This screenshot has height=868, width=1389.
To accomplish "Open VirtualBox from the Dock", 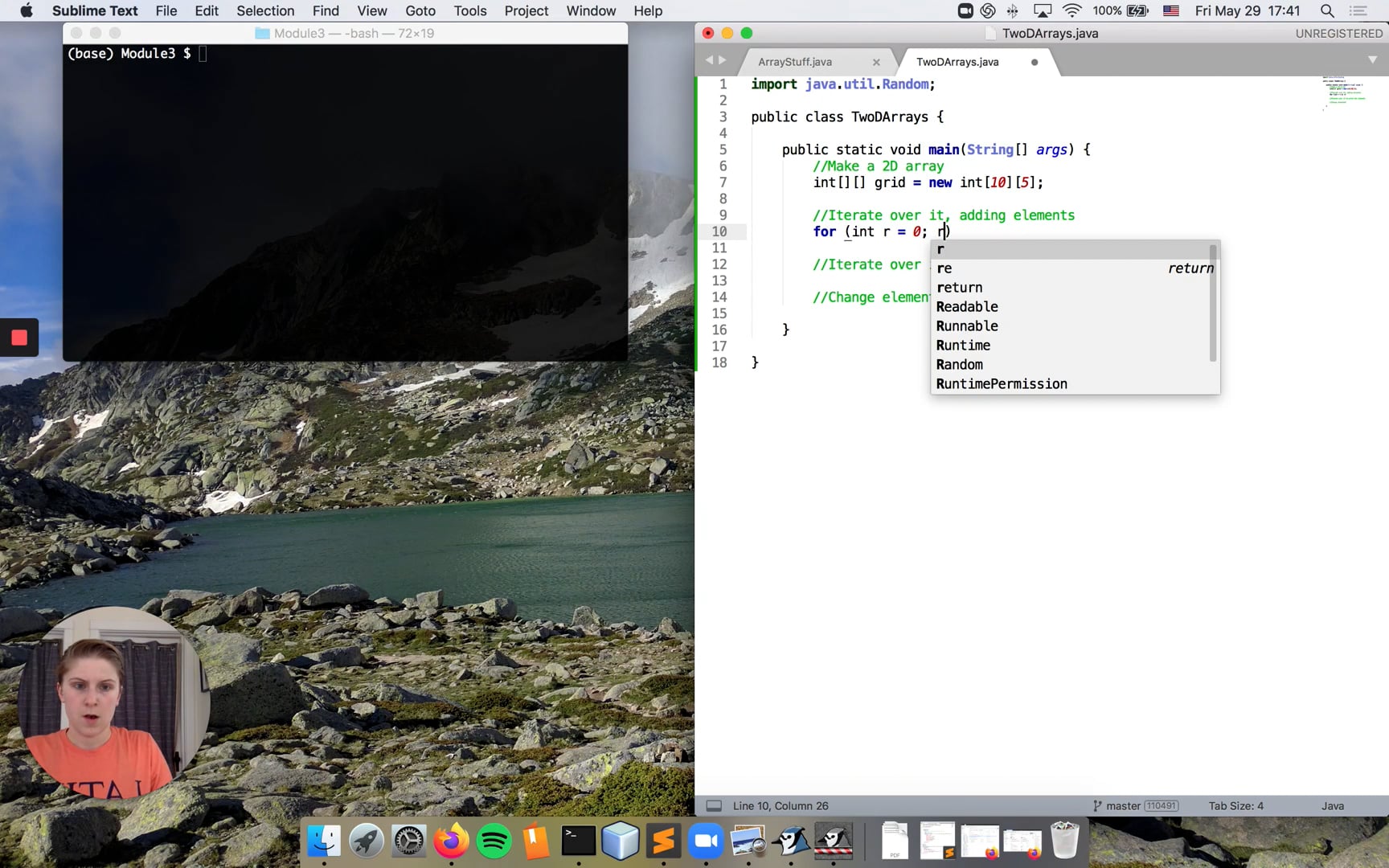I will [x=621, y=841].
